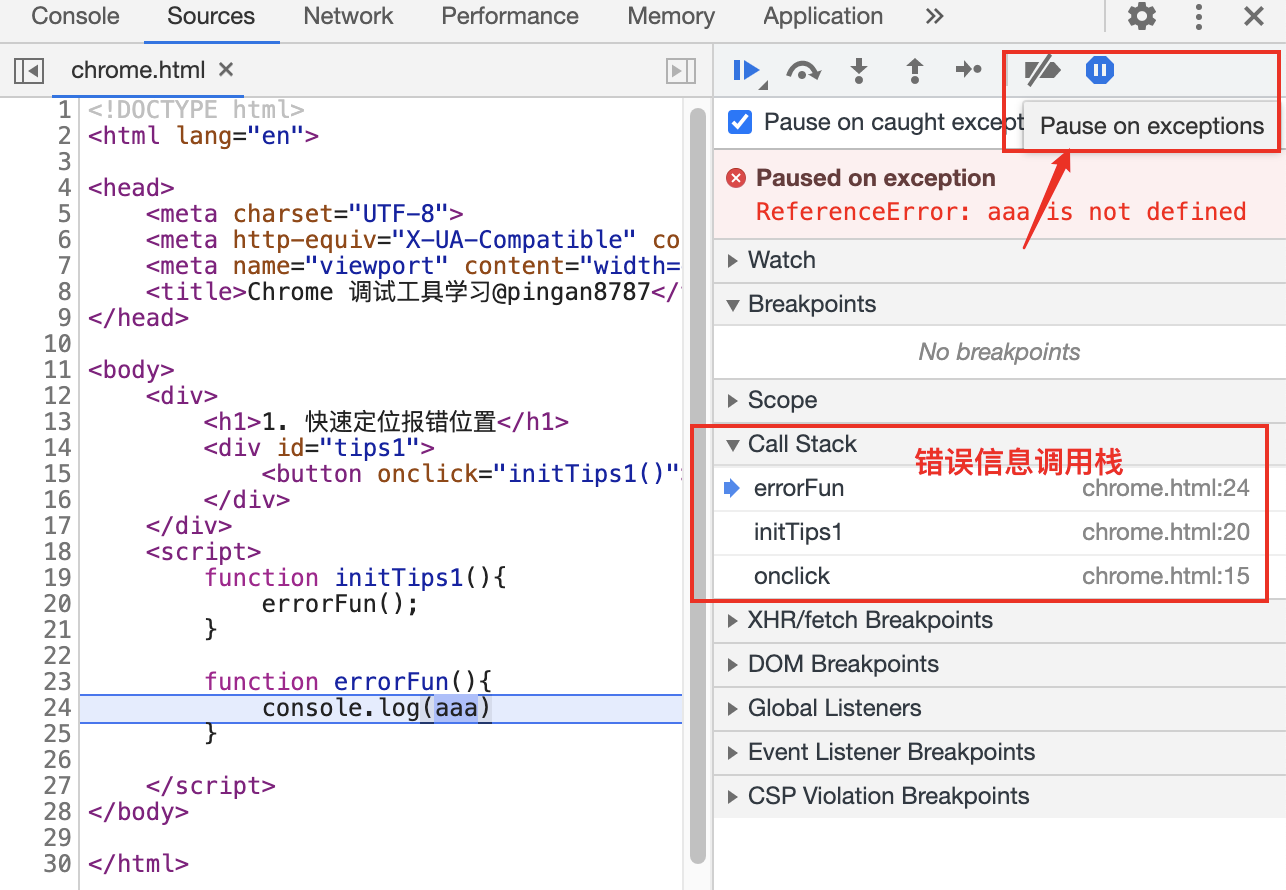This screenshot has width=1286, height=890.
Task: Go to the Performance tab
Action: pyautogui.click(x=510, y=16)
